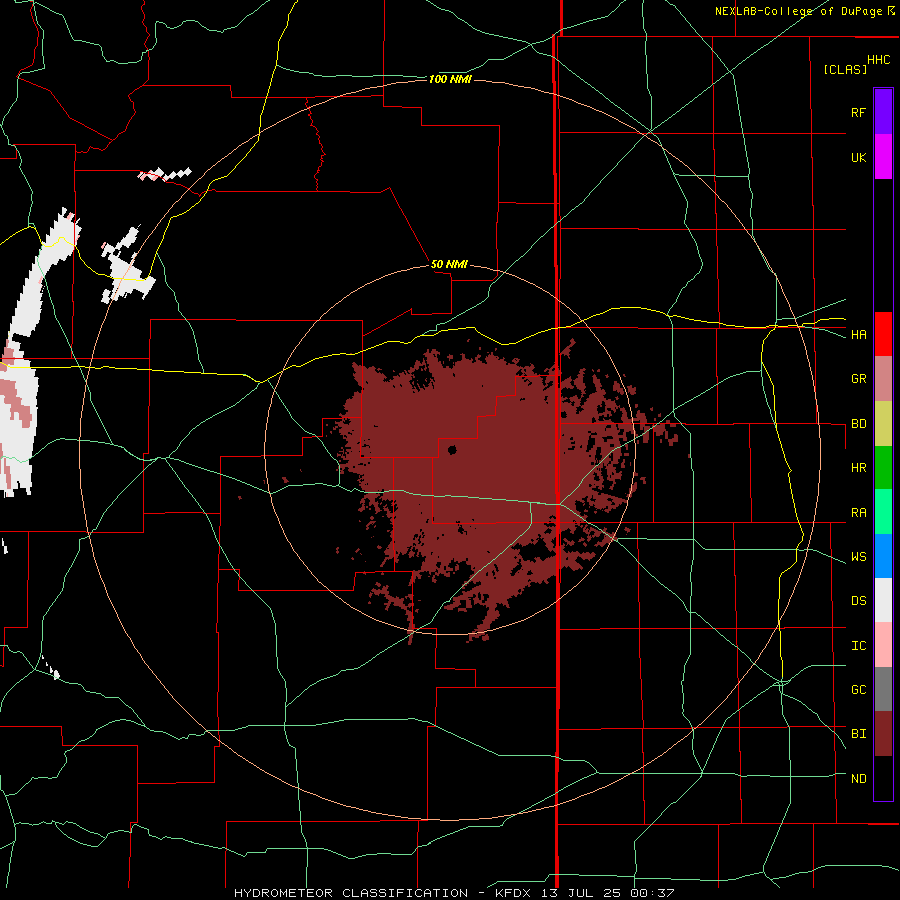The width and height of the screenshot is (900, 900).
Task: Click the 'WS' legend label
Action: point(858,557)
